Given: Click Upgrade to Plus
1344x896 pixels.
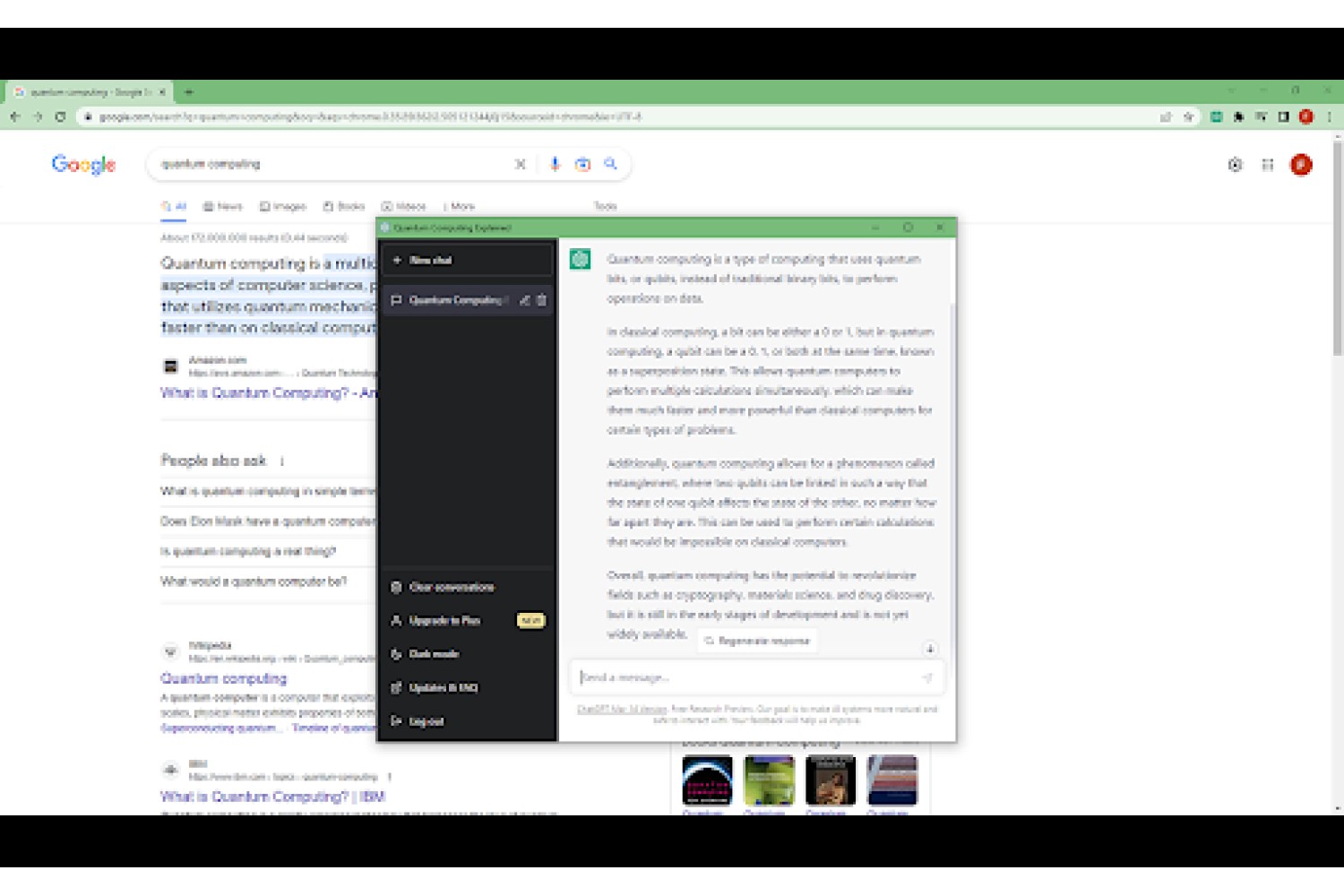Looking at the screenshot, I should click(468, 620).
